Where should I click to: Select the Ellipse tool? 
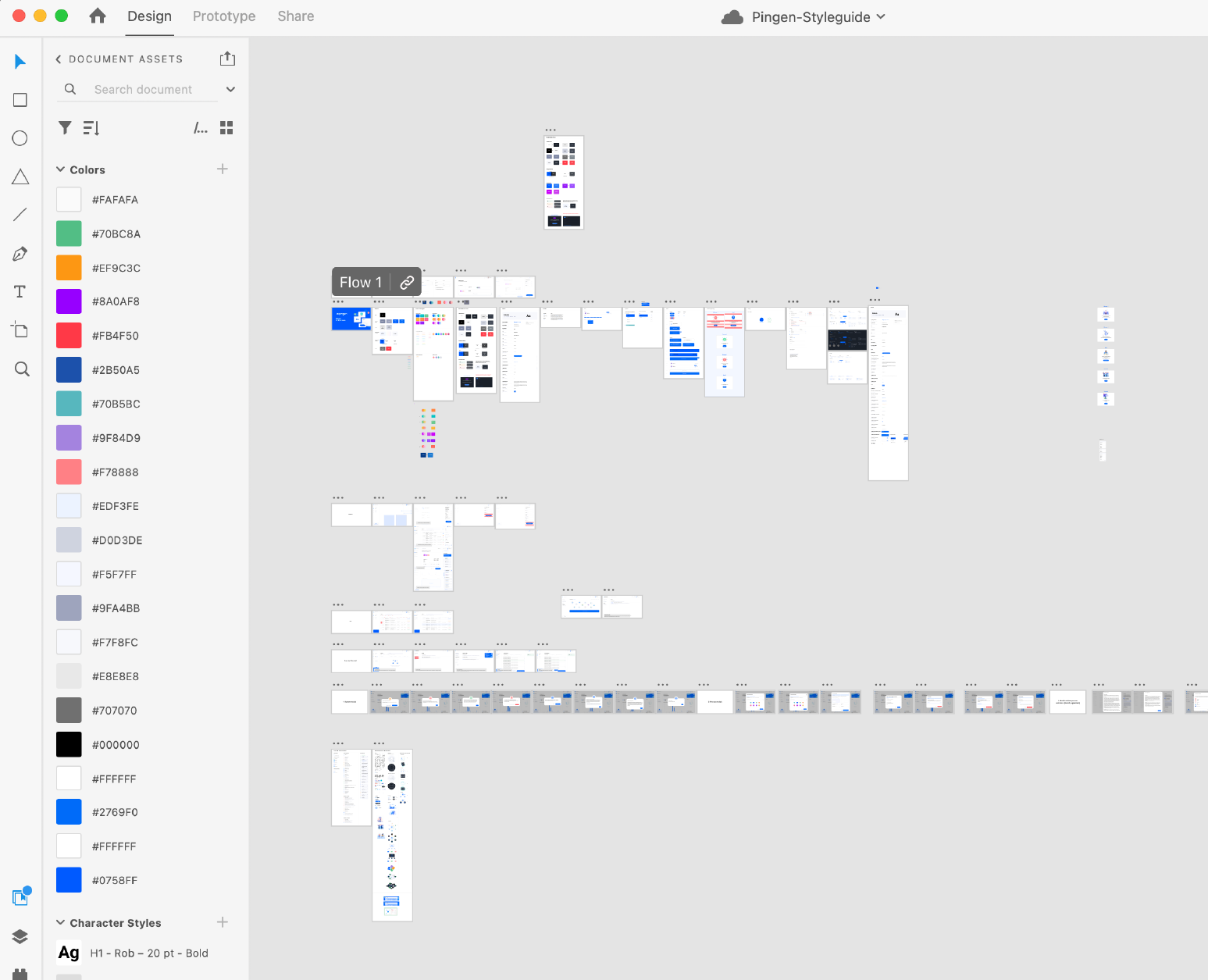click(20, 138)
